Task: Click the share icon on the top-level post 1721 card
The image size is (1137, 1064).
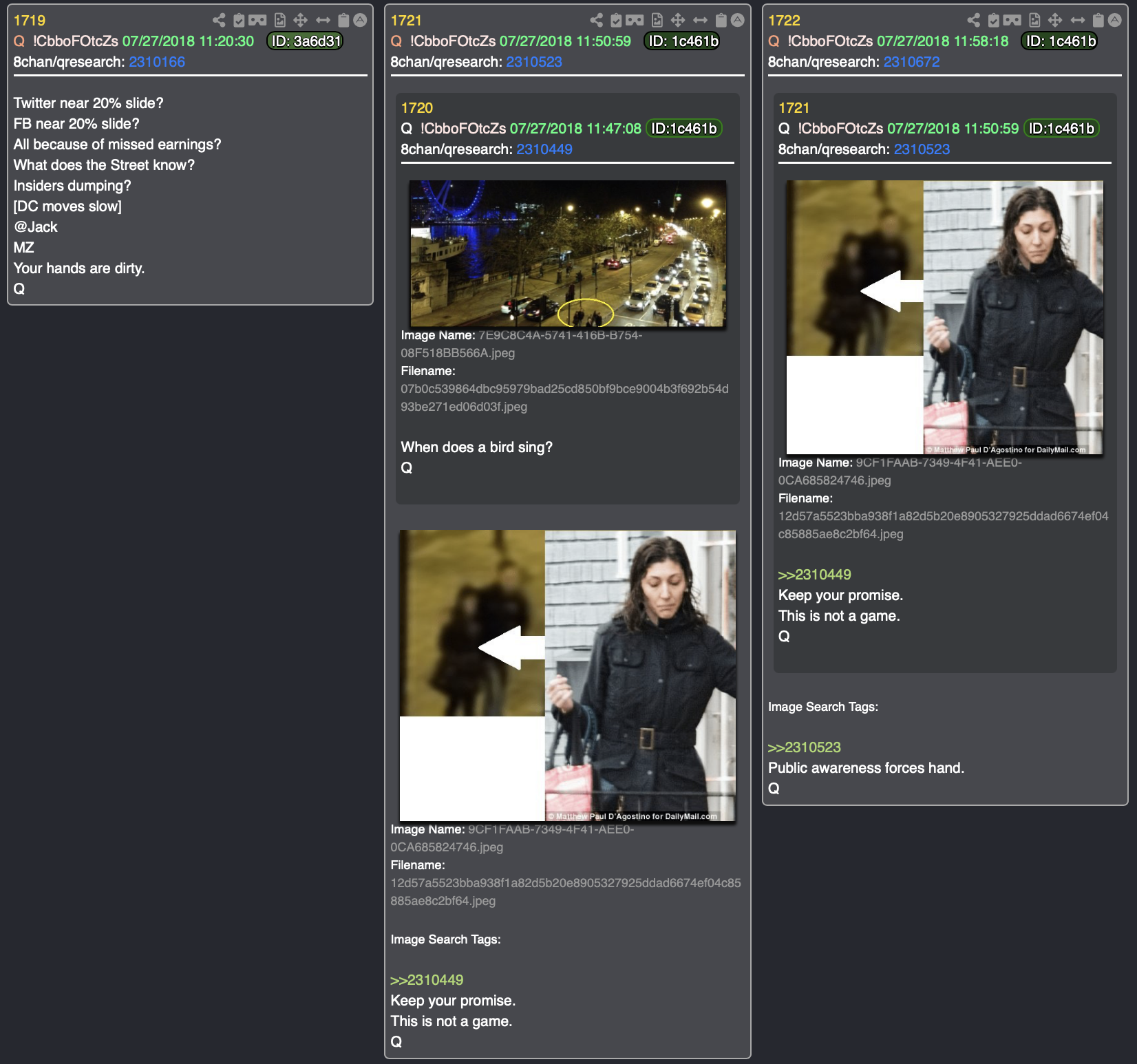Action: pyautogui.click(x=597, y=20)
